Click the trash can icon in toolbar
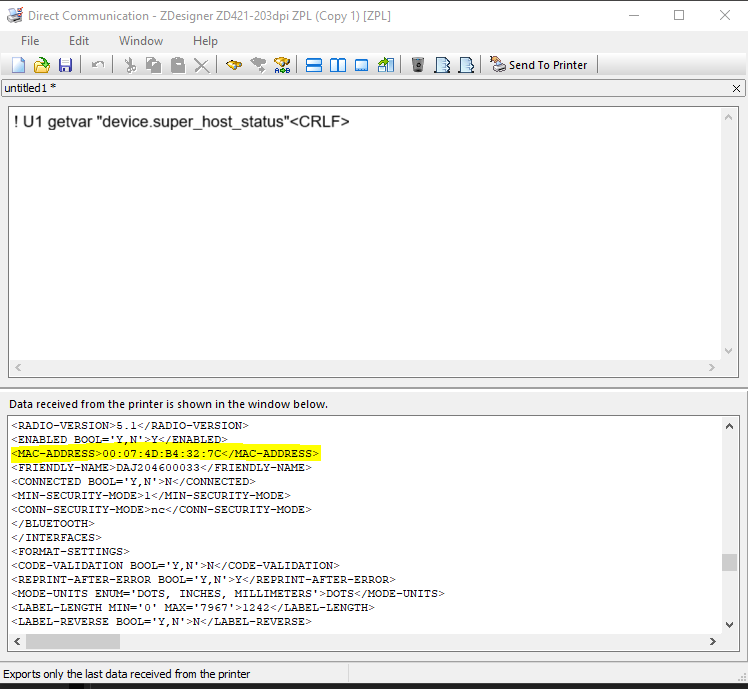748x689 pixels. click(x=417, y=65)
